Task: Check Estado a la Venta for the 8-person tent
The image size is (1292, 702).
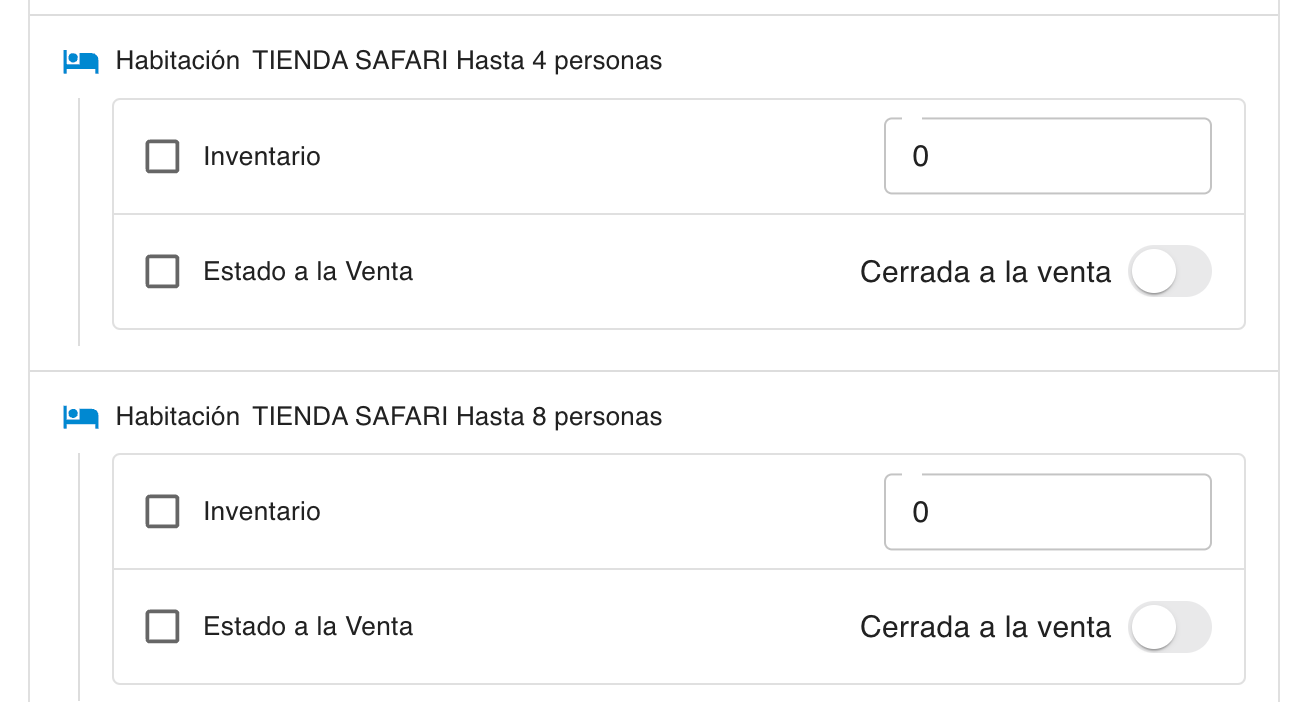Action: 162,627
